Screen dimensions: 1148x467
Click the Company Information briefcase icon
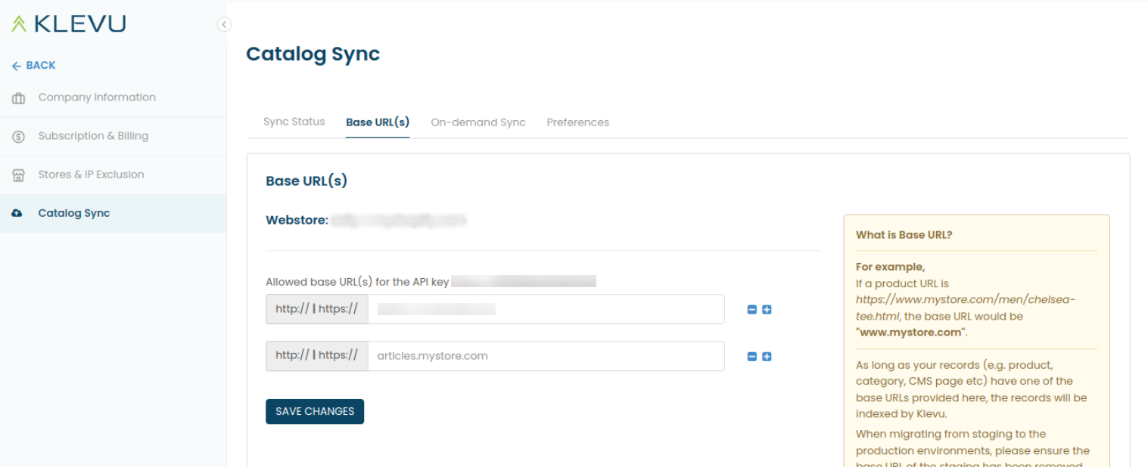coord(19,98)
